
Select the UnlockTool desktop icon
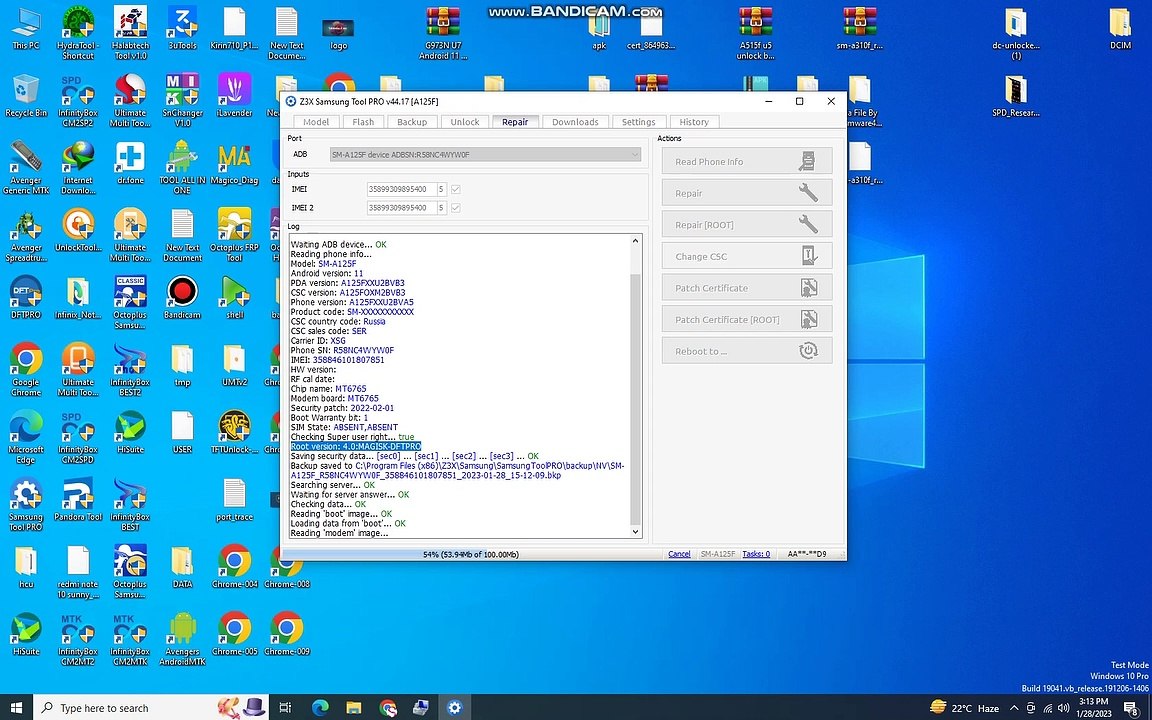click(x=78, y=230)
